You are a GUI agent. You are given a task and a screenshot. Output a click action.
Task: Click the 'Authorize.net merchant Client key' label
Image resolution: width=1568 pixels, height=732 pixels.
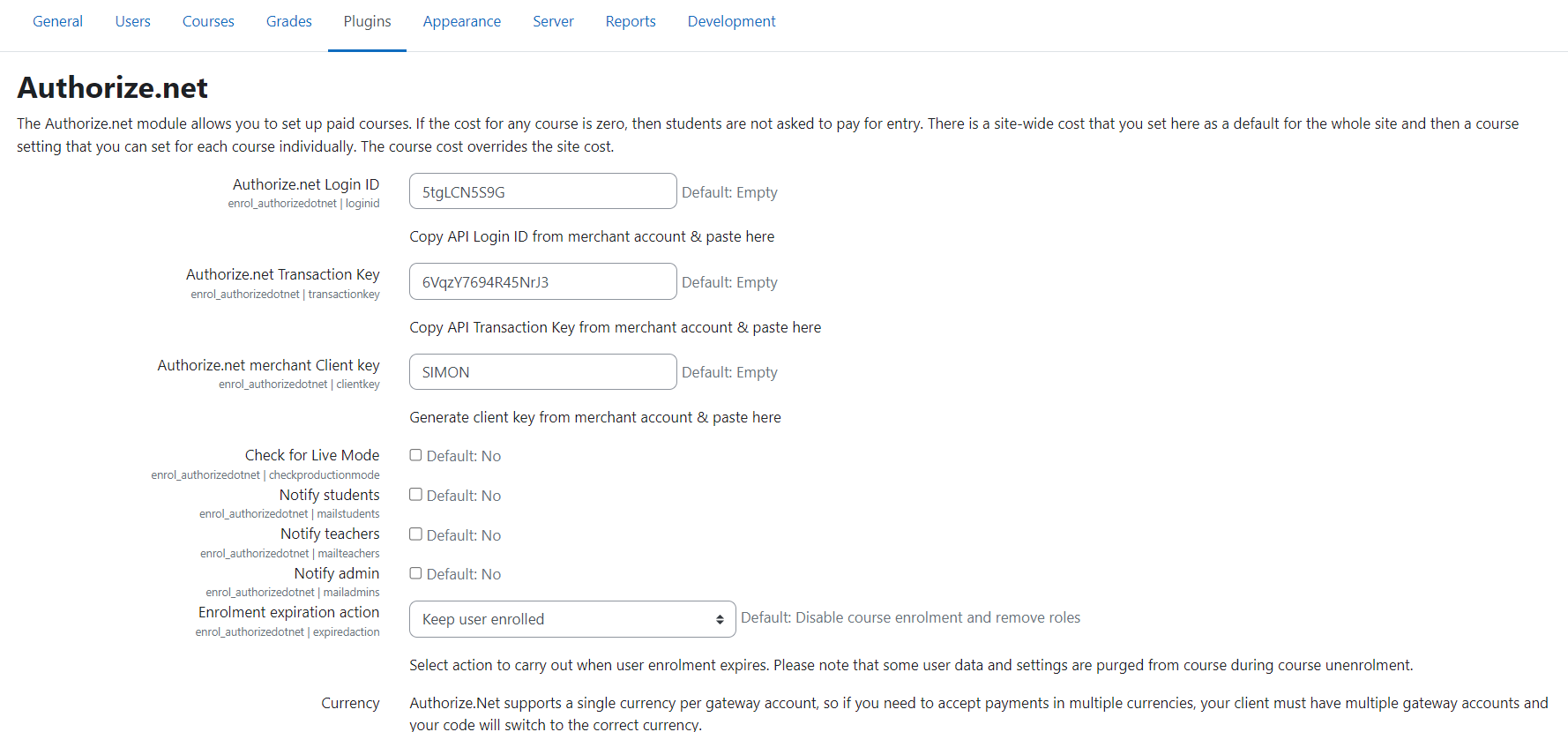268,365
